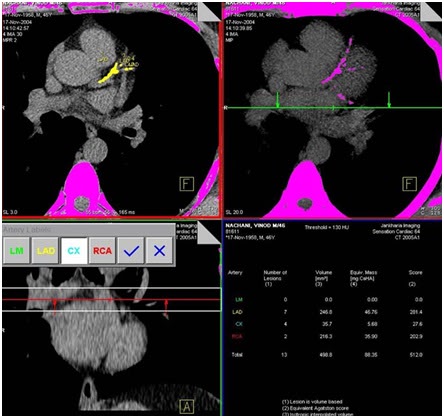This screenshot has width=444, height=418.
Task: Select the right green arrow on reference line
Action: pos(389,100)
